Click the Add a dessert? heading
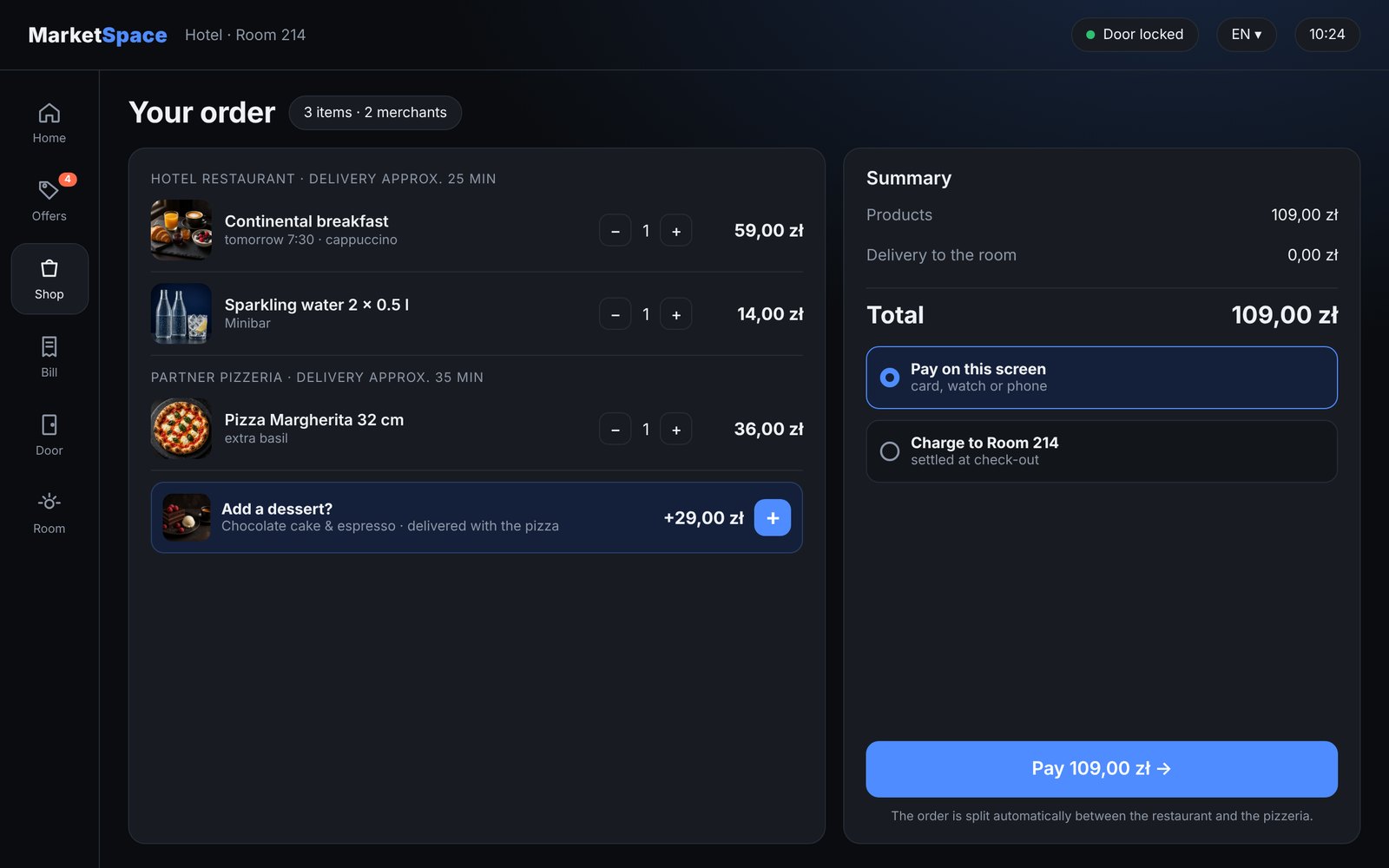This screenshot has height=868, width=1389. point(277,510)
